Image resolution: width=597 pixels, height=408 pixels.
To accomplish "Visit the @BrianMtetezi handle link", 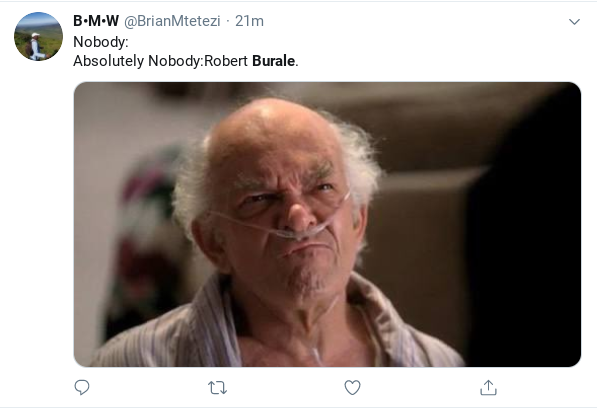I will click(172, 21).
